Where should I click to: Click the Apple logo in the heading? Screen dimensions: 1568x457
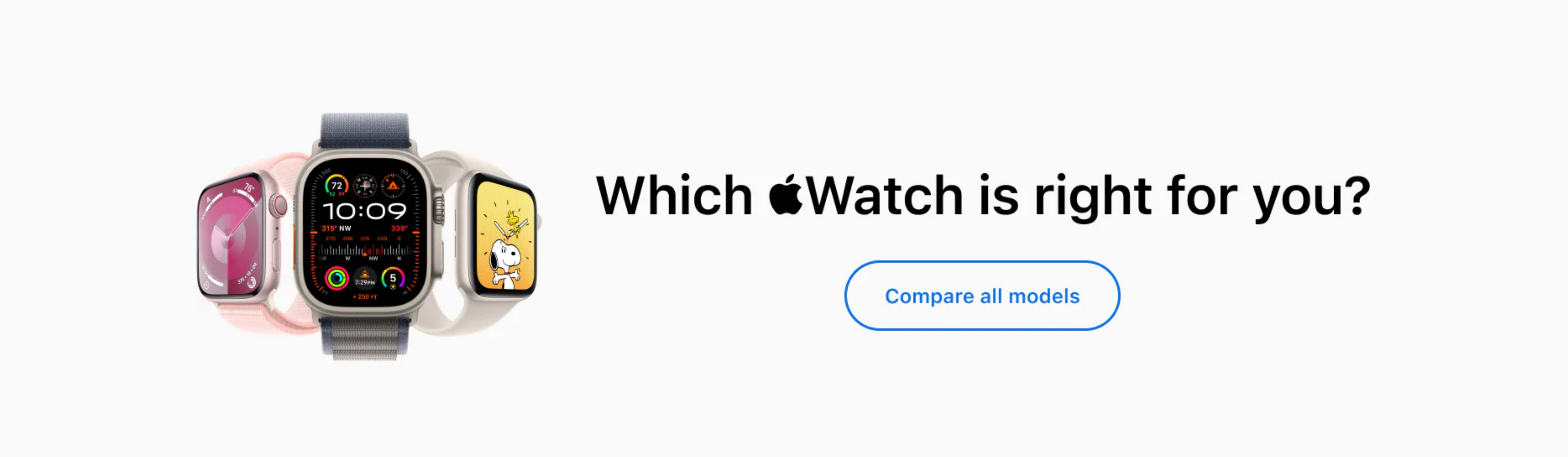[786, 195]
